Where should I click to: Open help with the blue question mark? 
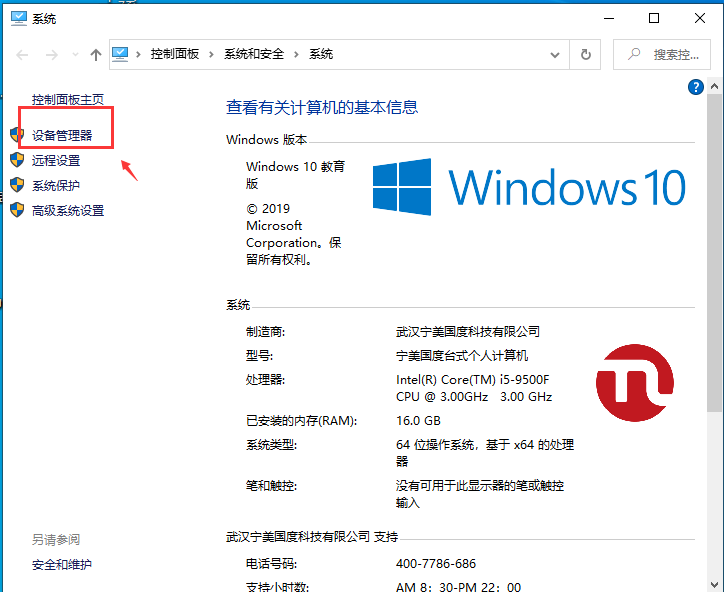click(695, 87)
